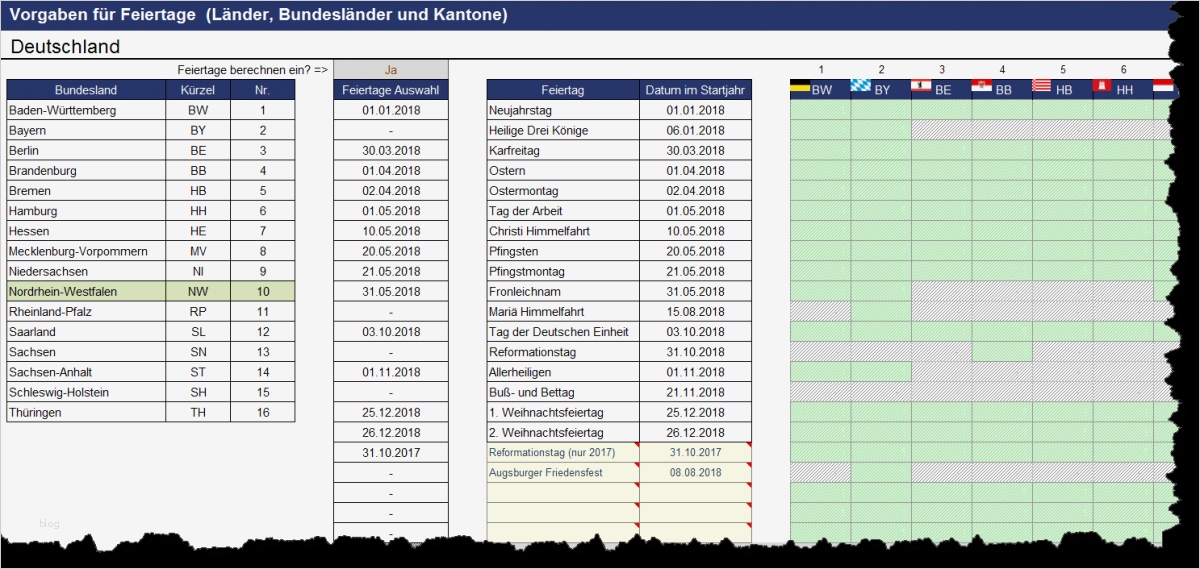Viewport: 1200px width, 569px height.
Task: Select the 'Brandenburg' cell
Action: point(86,171)
